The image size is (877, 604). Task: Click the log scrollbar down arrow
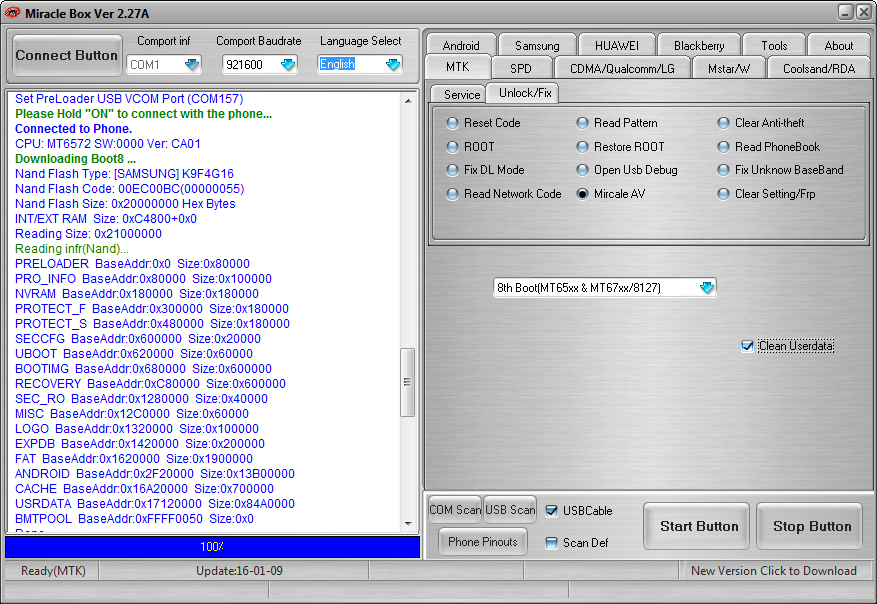pos(408,523)
